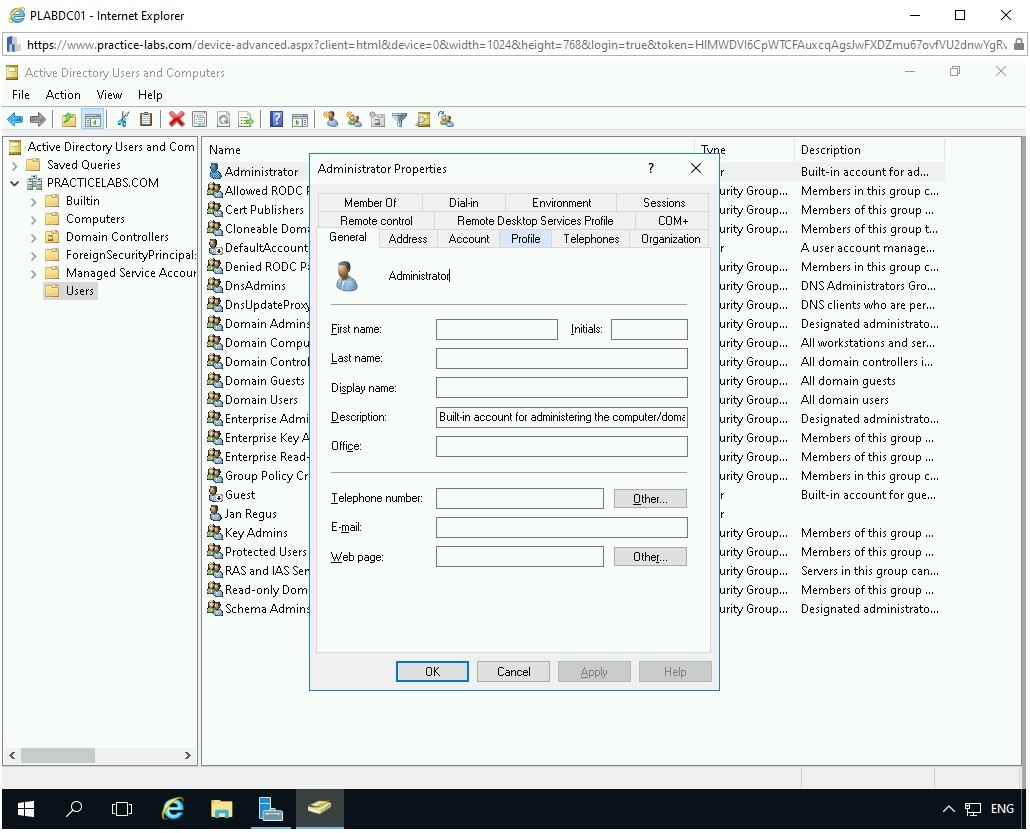The height and width of the screenshot is (833, 1030).
Task: Create a new organizational unit icon
Action: click(x=377, y=120)
